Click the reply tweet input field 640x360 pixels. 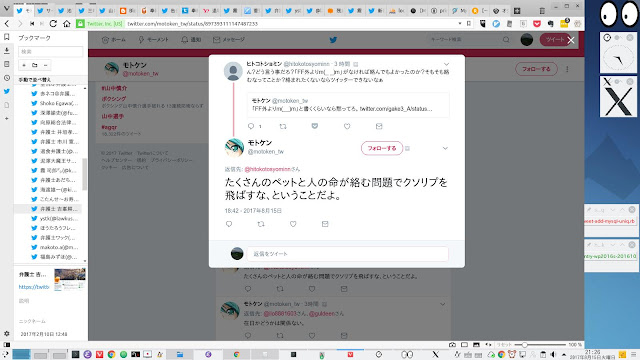click(x=347, y=253)
